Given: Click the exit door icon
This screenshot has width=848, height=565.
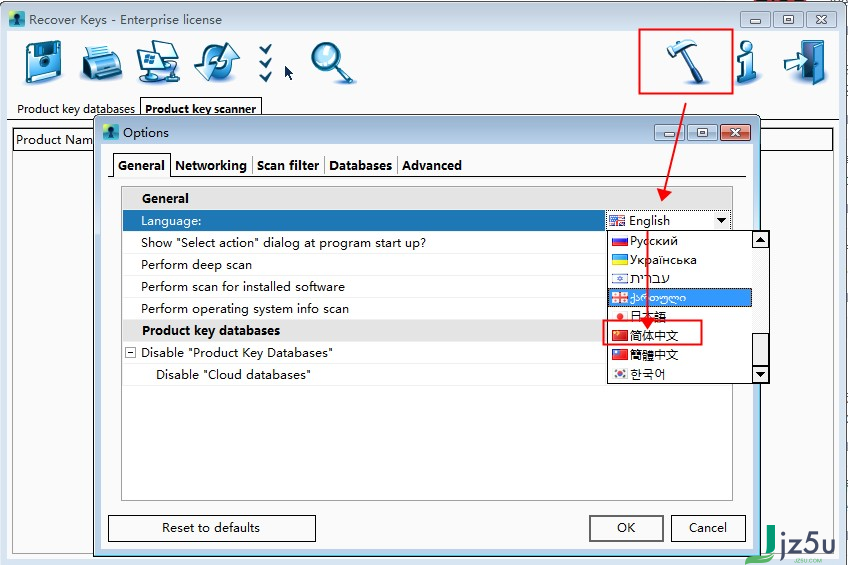Looking at the screenshot, I should pos(805,62).
